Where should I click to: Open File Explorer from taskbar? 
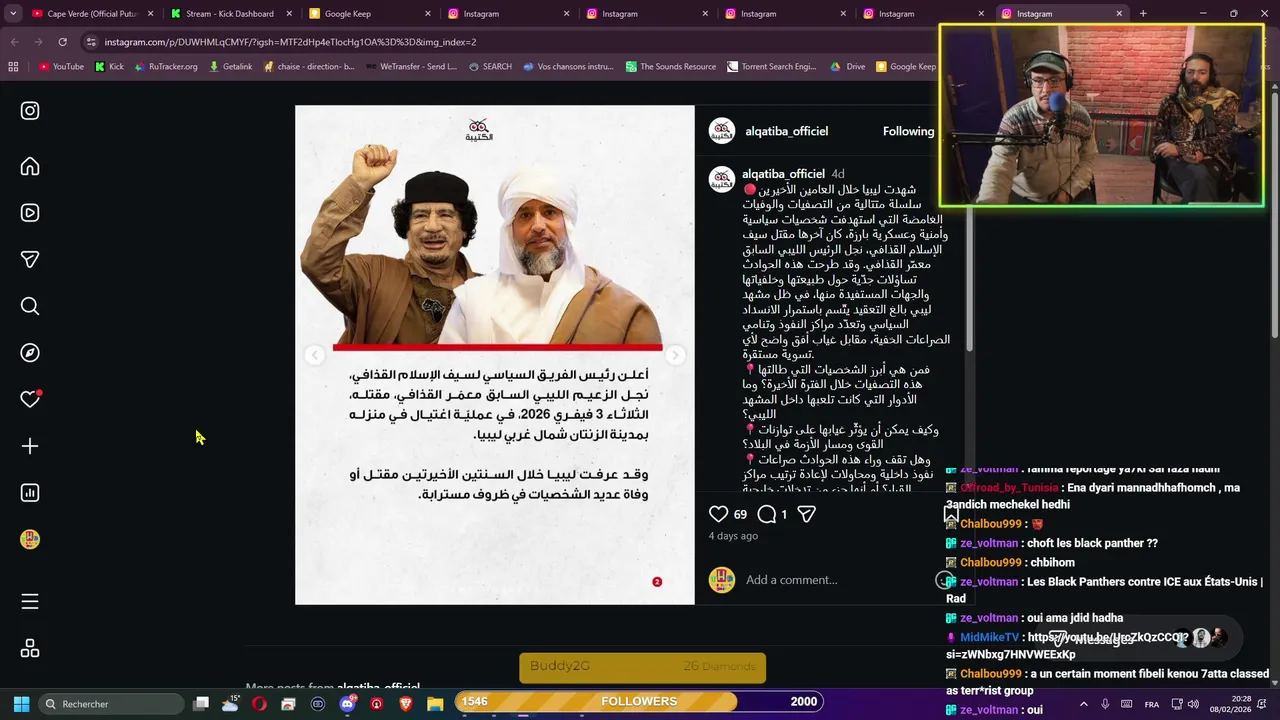(435, 704)
